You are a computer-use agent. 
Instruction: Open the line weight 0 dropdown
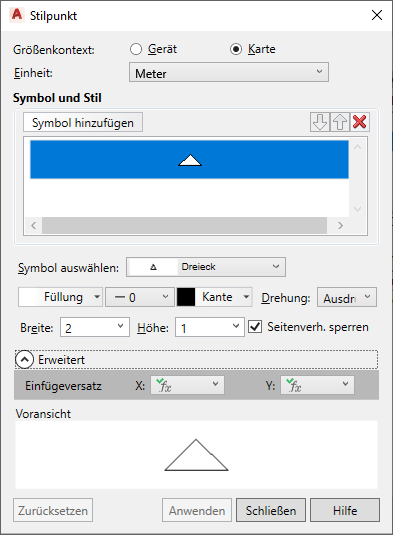click(140, 297)
